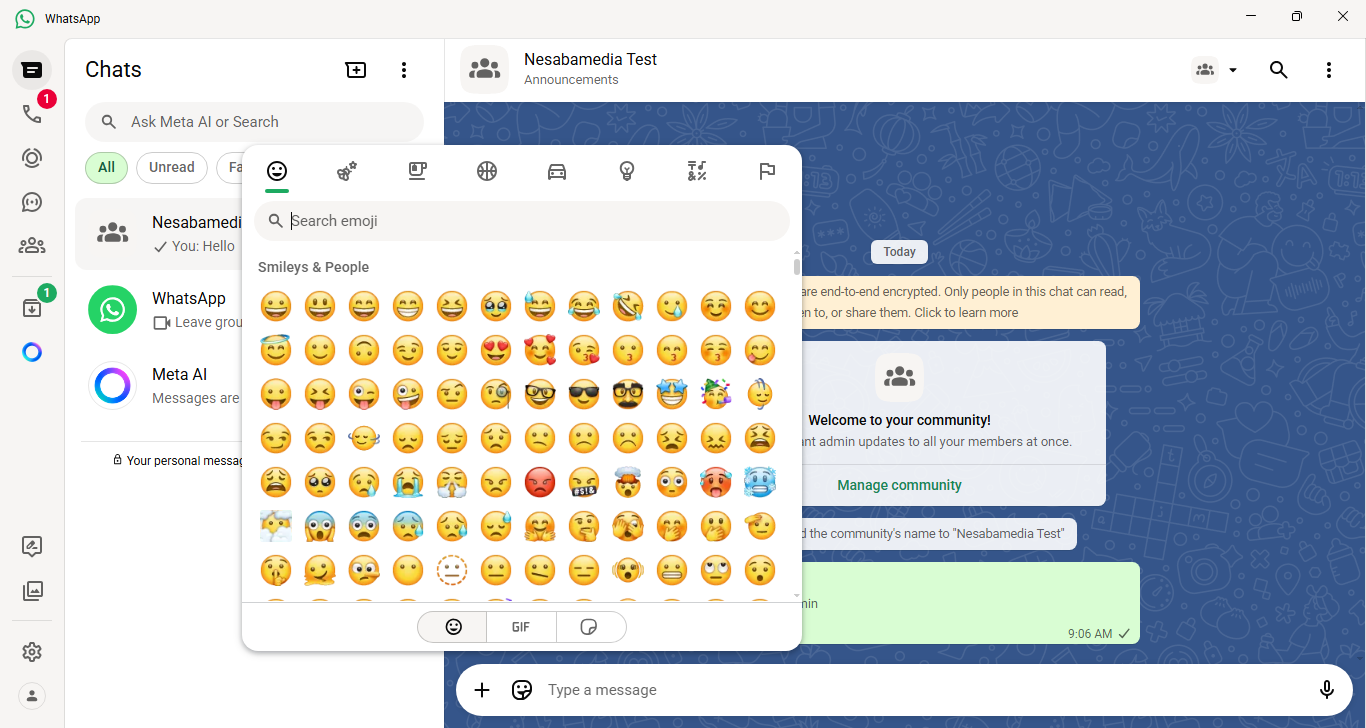Open the Calls tab in sidebar
Screen dimensions: 1366x728
32,114
